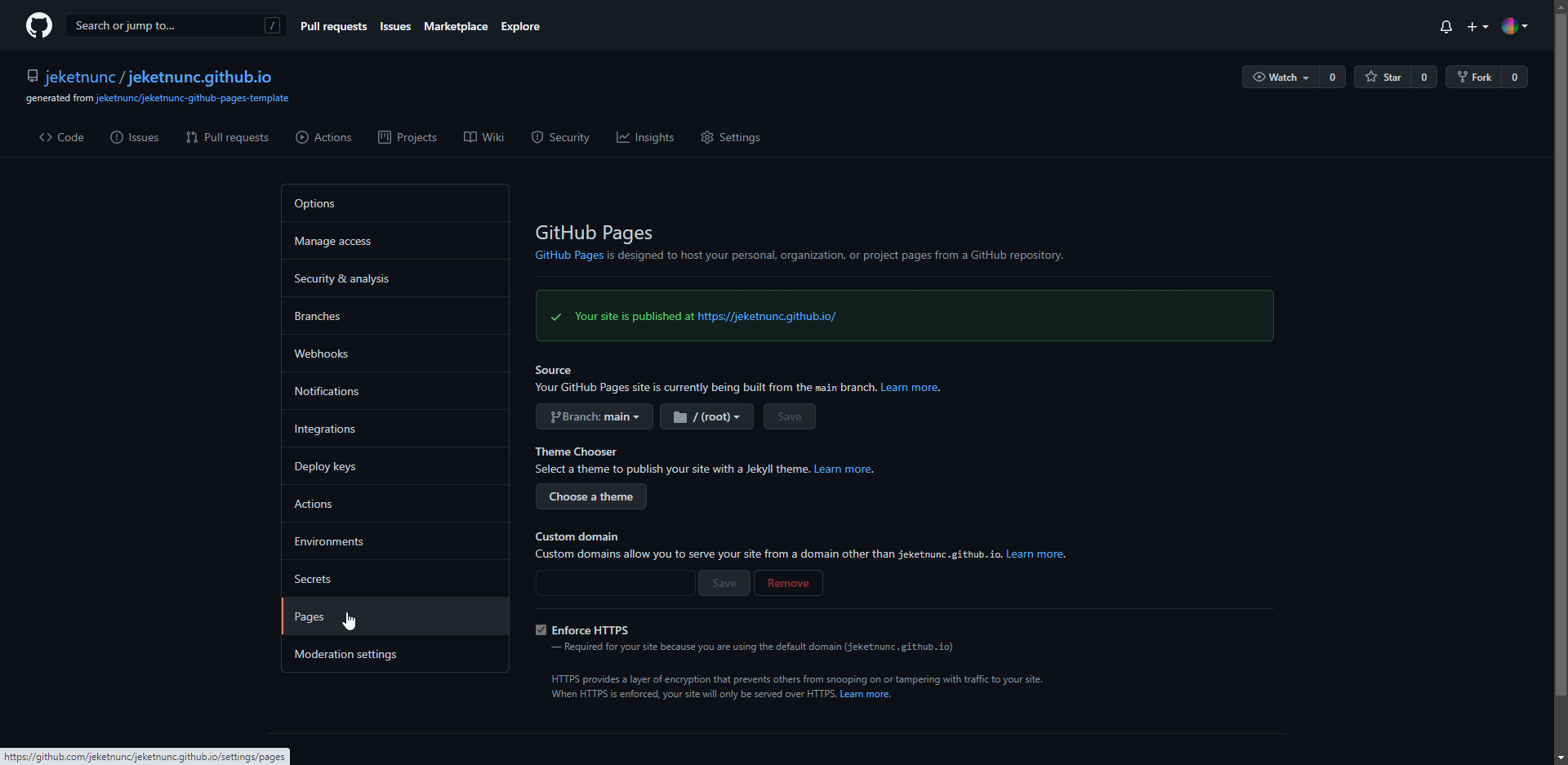1568x765 pixels.
Task: Click Pull requests in the top navigation
Action: pos(333,26)
